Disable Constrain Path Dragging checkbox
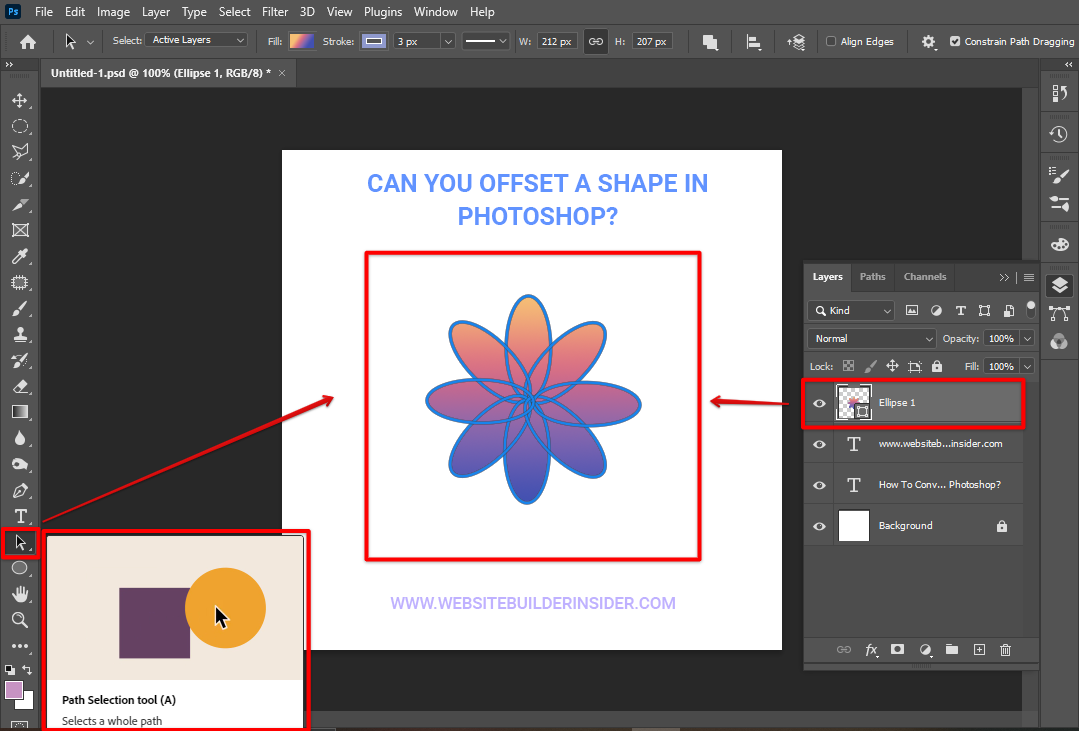The width and height of the screenshot is (1079, 731). (x=955, y=42)
